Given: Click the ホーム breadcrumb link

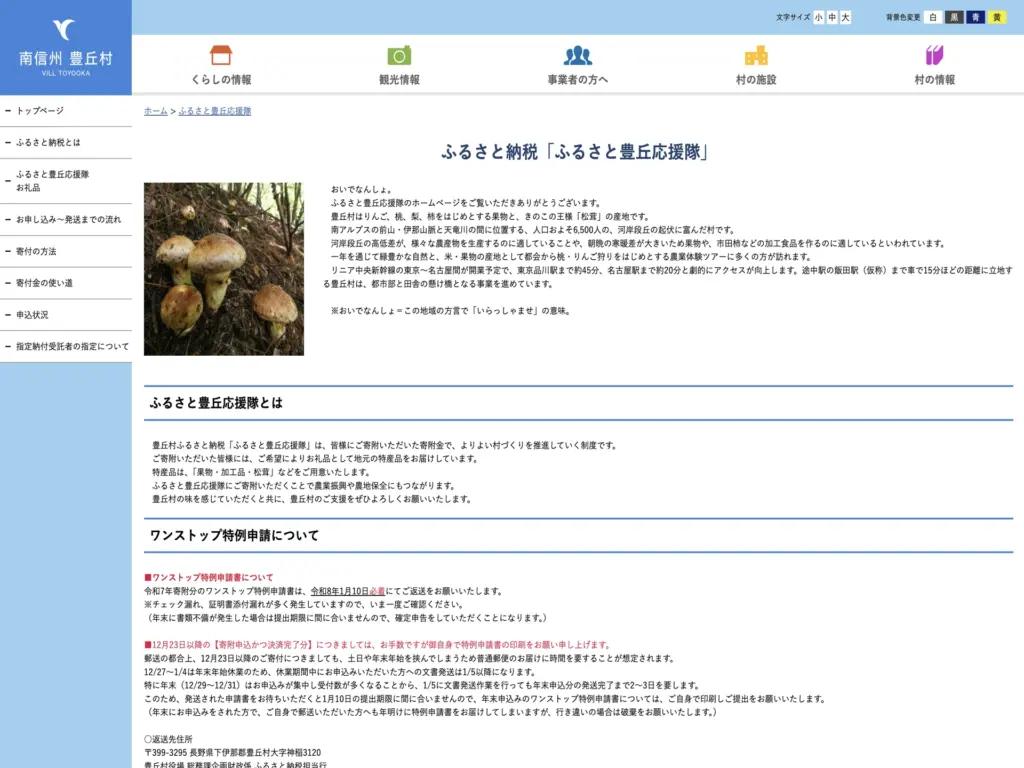Looking at the screenshot, I should pyautogui.click(x=155, y=111).
